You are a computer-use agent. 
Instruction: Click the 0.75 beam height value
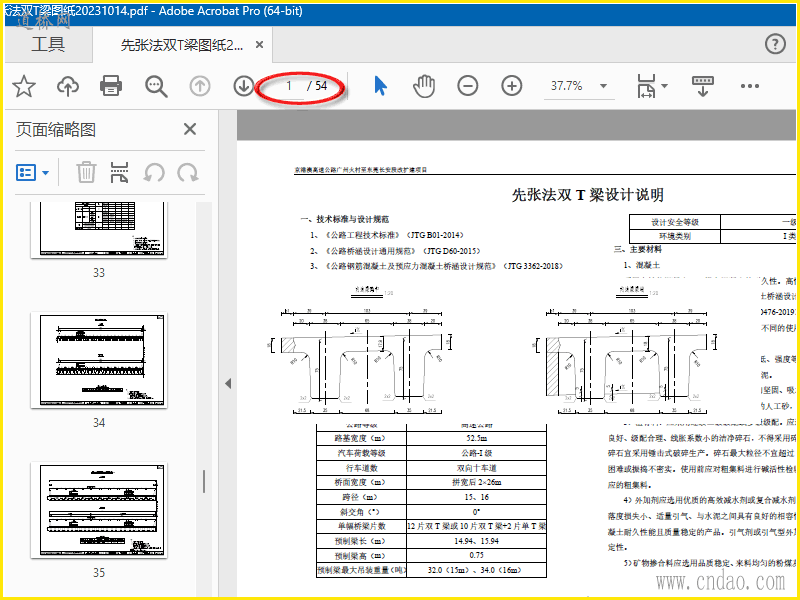click(x=477, y=555)
